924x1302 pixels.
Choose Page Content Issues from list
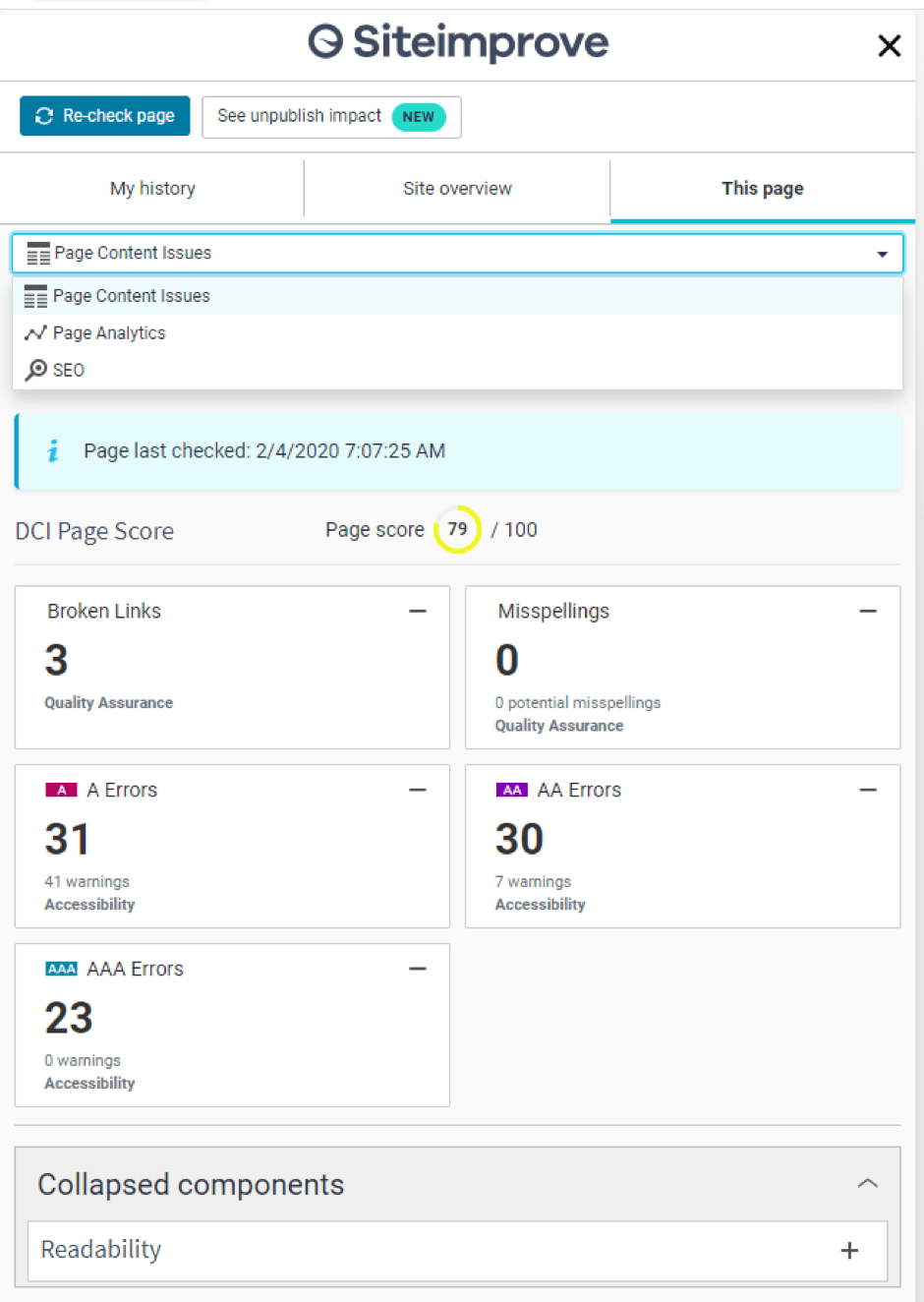point(132,296)
